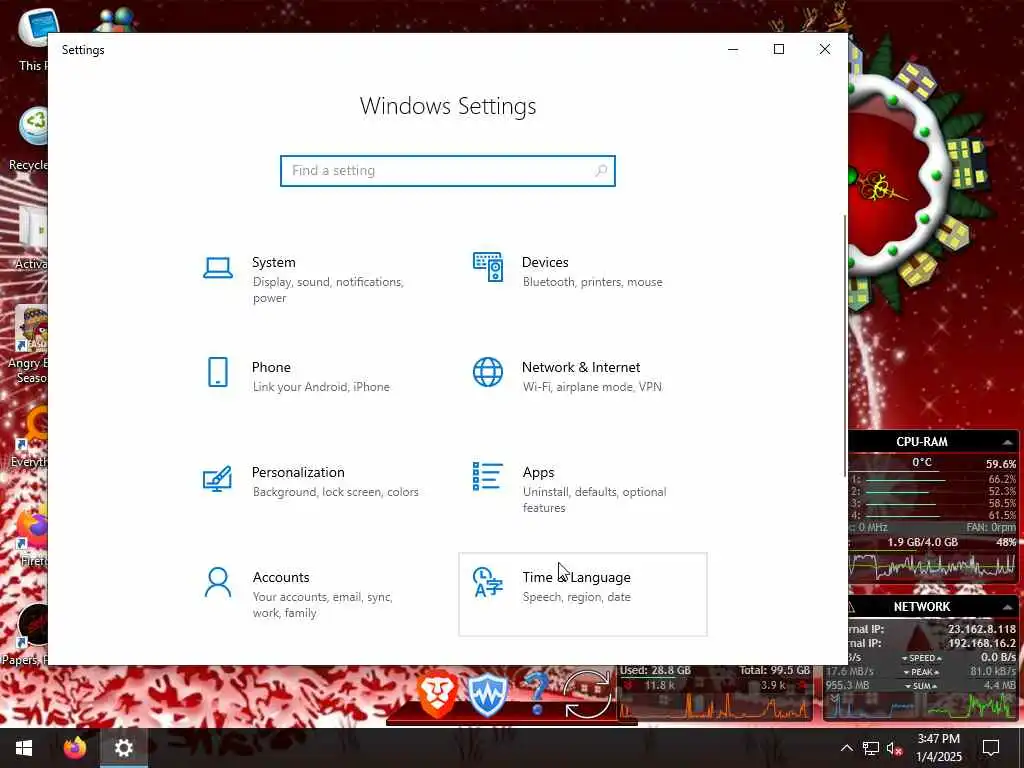Click the Windows Settings heading
Image resolution: width=1024 pixels, height=768 pixels.
pos(448,106)
